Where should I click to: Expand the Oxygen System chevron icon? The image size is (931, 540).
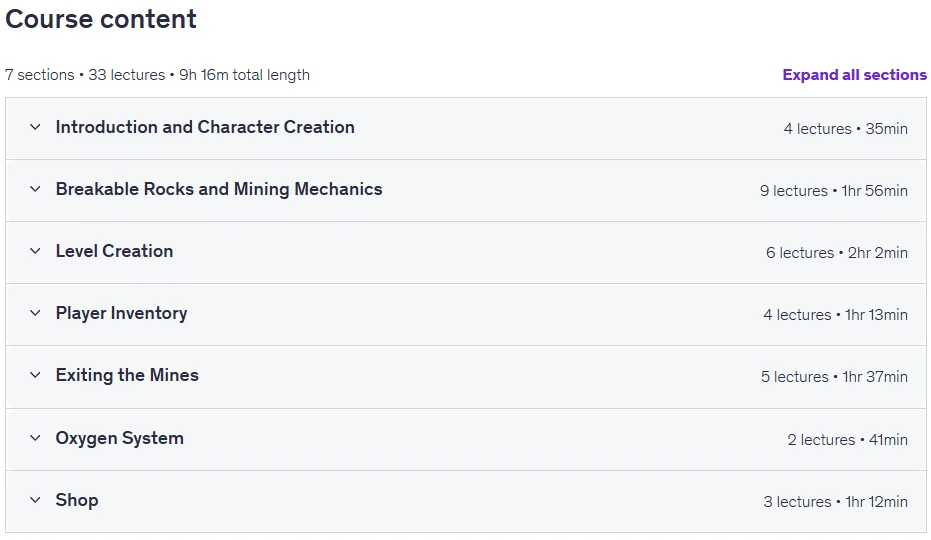35,438
